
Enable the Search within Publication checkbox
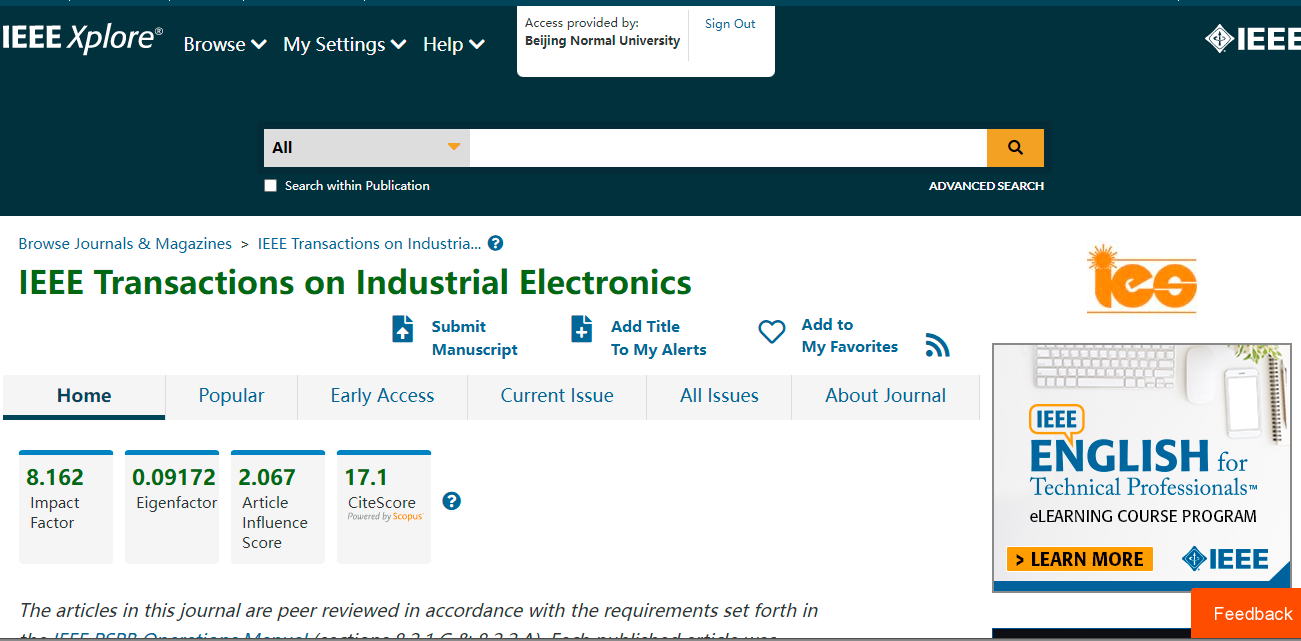[x=270, y=186]
